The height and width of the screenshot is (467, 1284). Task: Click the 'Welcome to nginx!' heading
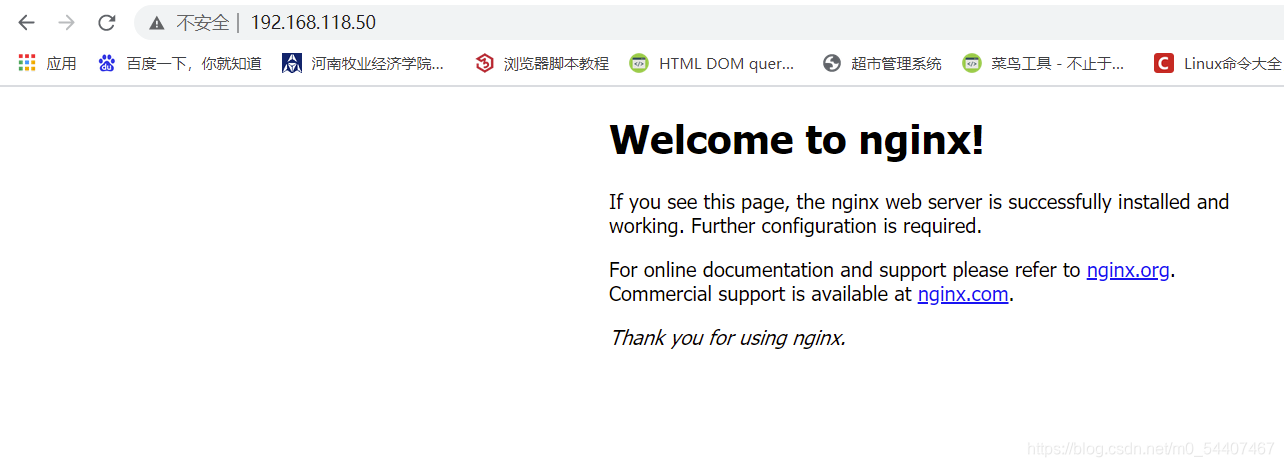pyautogui.click(x=797, y=140)
